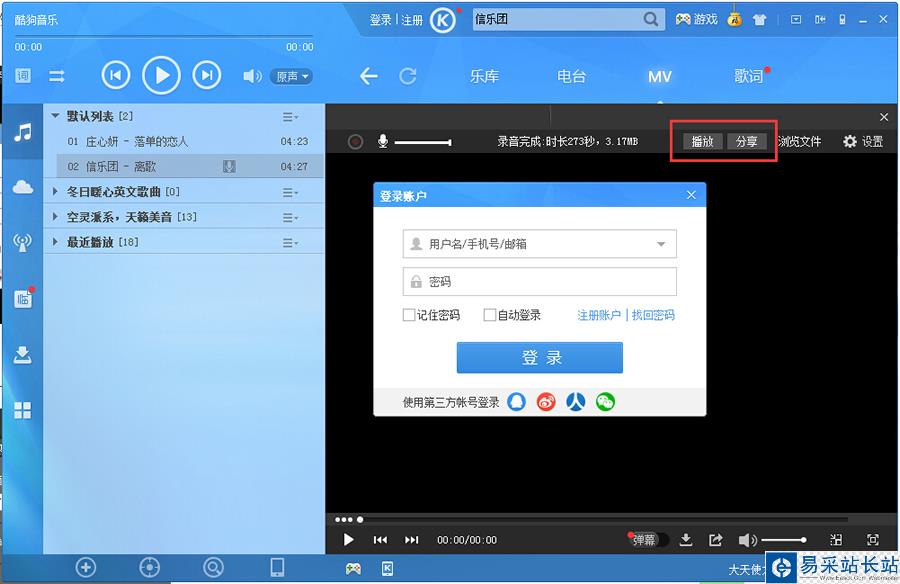Open the apps grid sidebar icon
The image size is (900, 584).
coord(23,410)
